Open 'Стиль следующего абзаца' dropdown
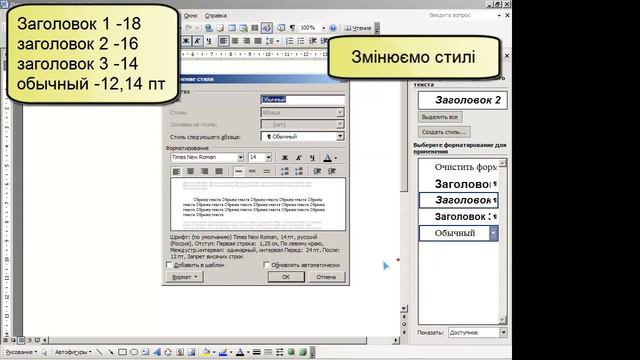 [x=340, y=136]
